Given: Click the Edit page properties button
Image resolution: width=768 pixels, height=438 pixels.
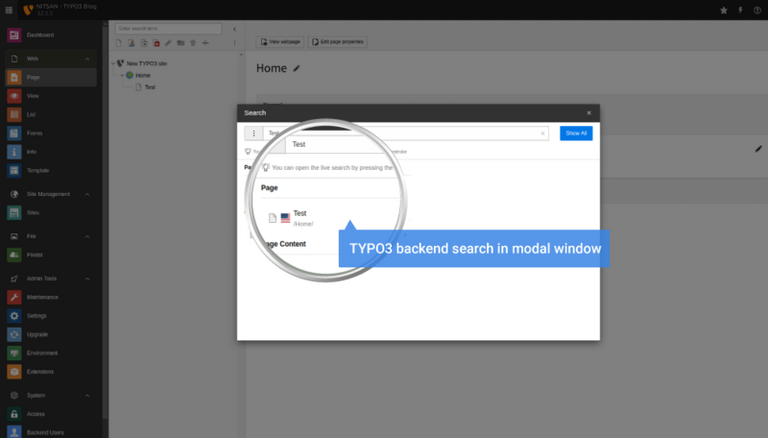Looking at the screenshot, I should [337, 42].
